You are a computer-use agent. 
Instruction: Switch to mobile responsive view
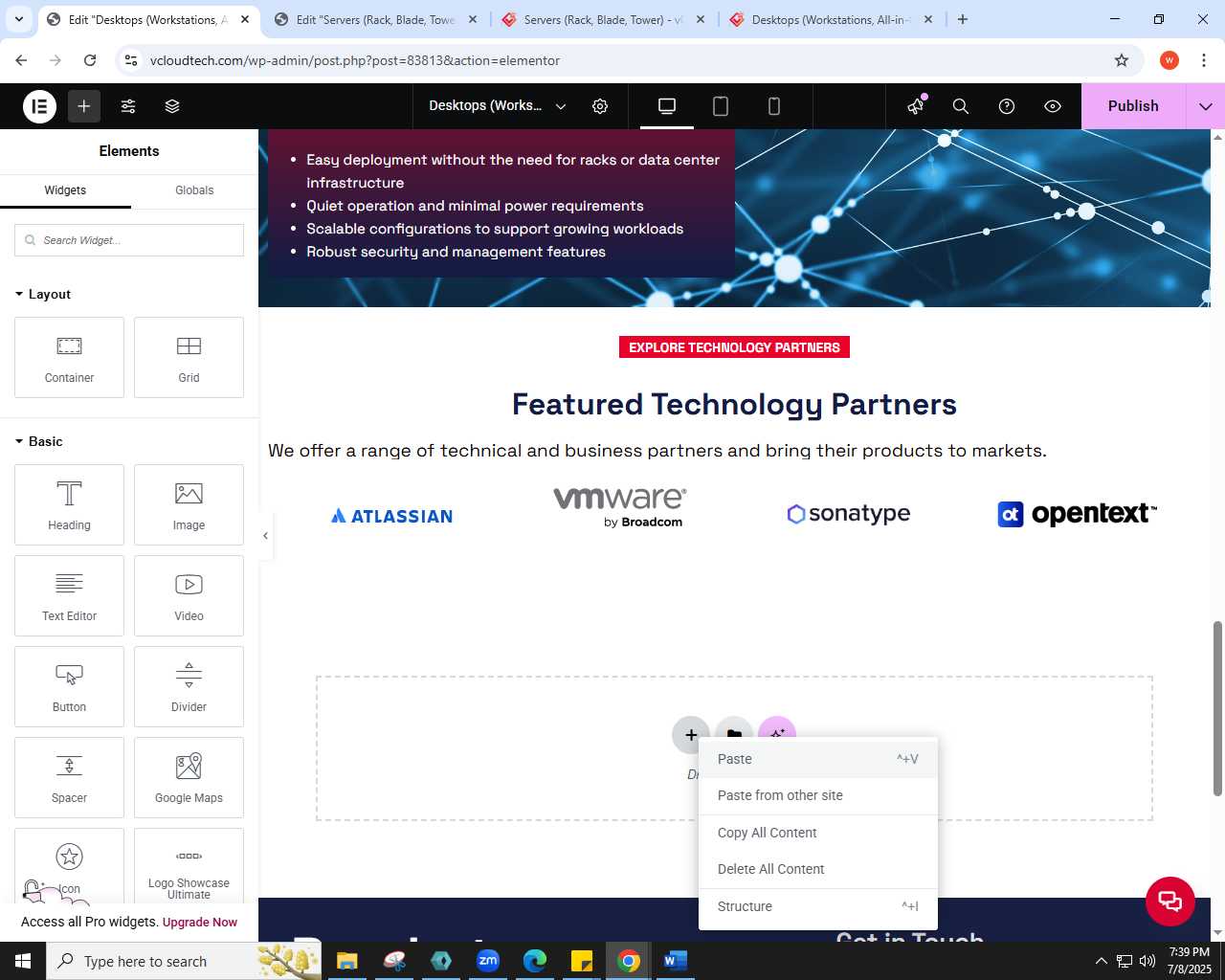click(774, 106)
